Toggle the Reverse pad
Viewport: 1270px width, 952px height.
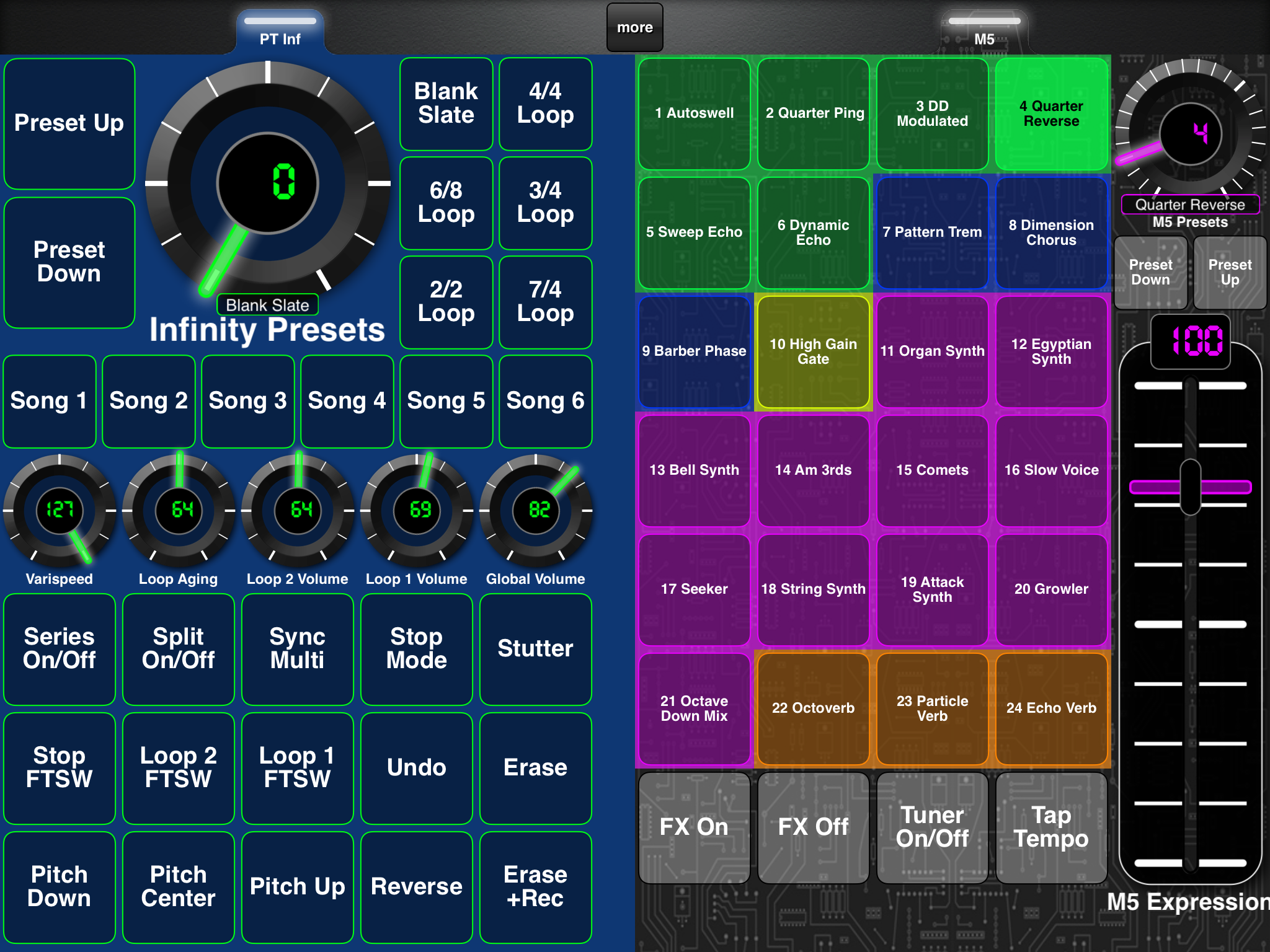click(x=417, y=887)
